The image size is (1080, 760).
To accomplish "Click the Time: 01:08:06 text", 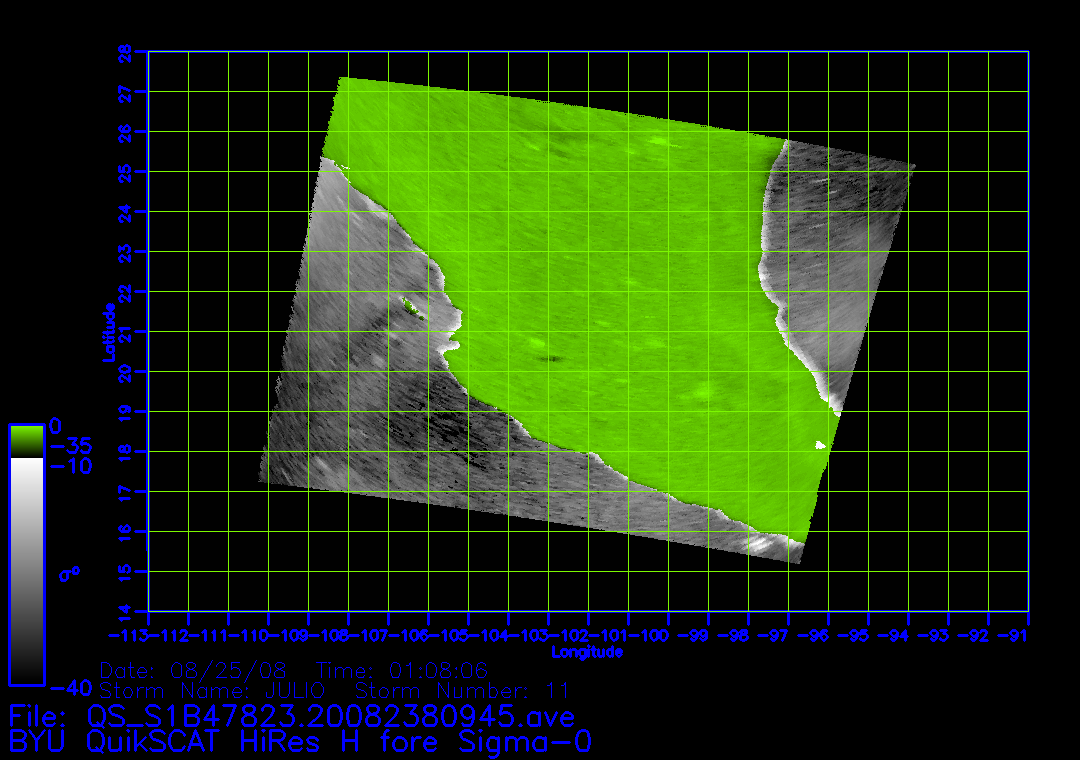I will point(402,670).
